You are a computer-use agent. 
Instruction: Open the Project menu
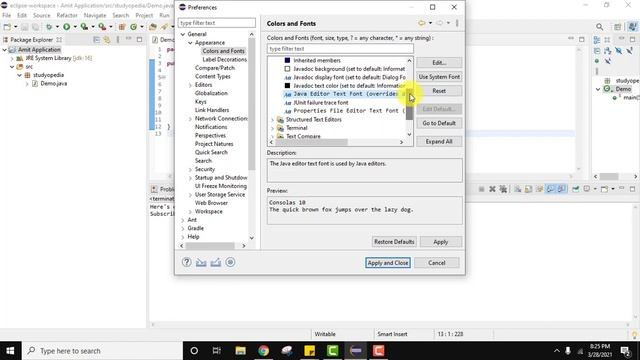(144, 15)
